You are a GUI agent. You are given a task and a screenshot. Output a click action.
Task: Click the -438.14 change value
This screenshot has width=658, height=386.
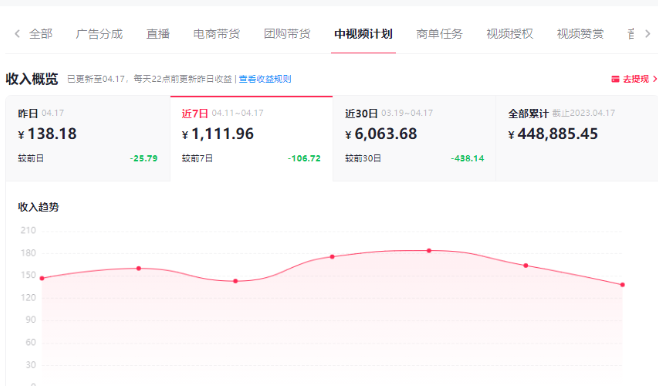click(x=467, y=158)
